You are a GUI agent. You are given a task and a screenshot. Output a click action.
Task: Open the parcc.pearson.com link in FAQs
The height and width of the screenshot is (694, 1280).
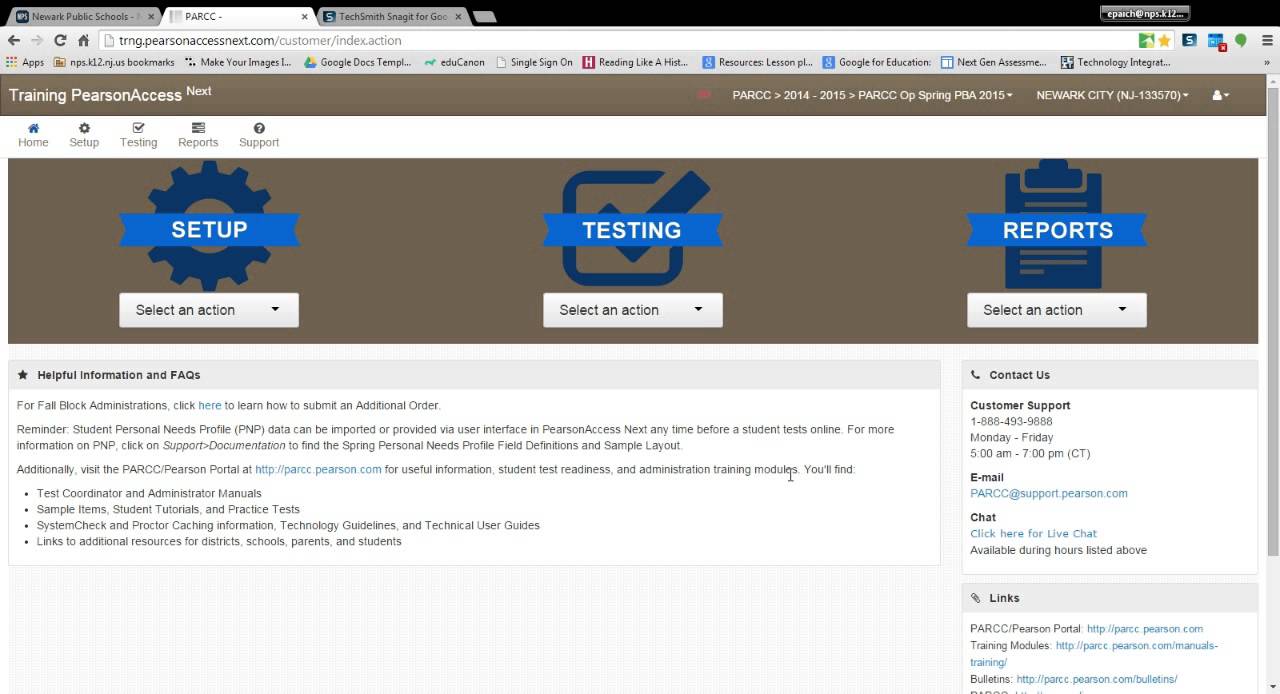(318, 469)
